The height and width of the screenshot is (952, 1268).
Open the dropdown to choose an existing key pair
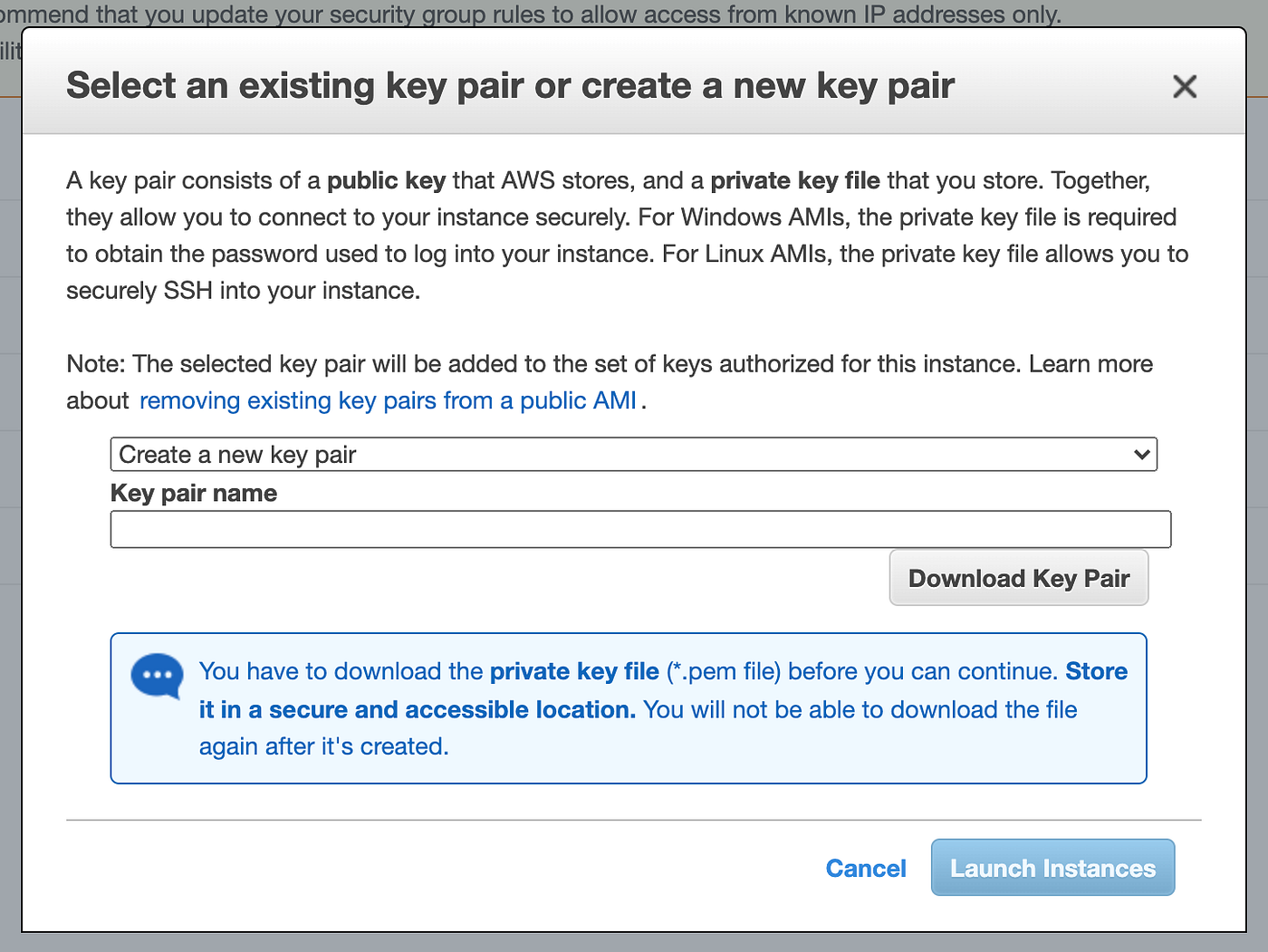[634, 454]
